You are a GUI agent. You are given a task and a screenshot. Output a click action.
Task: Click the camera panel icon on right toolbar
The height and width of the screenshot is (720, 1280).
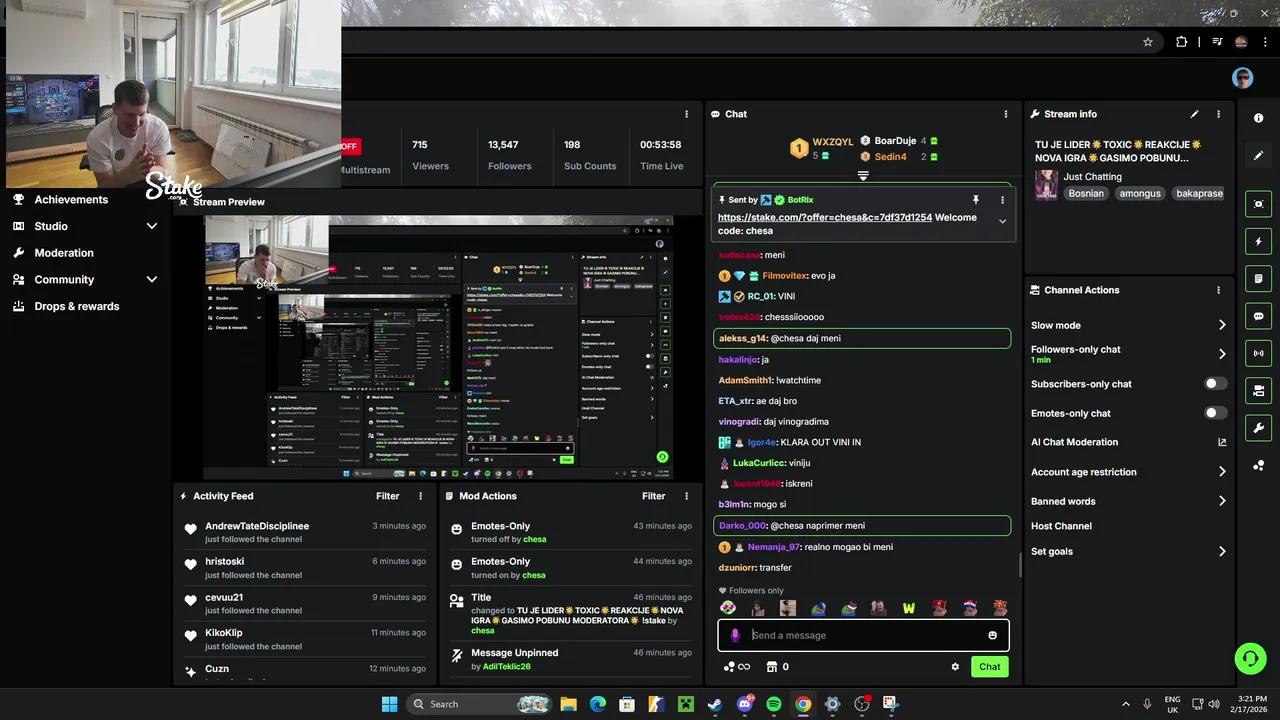click(1258, 390)
